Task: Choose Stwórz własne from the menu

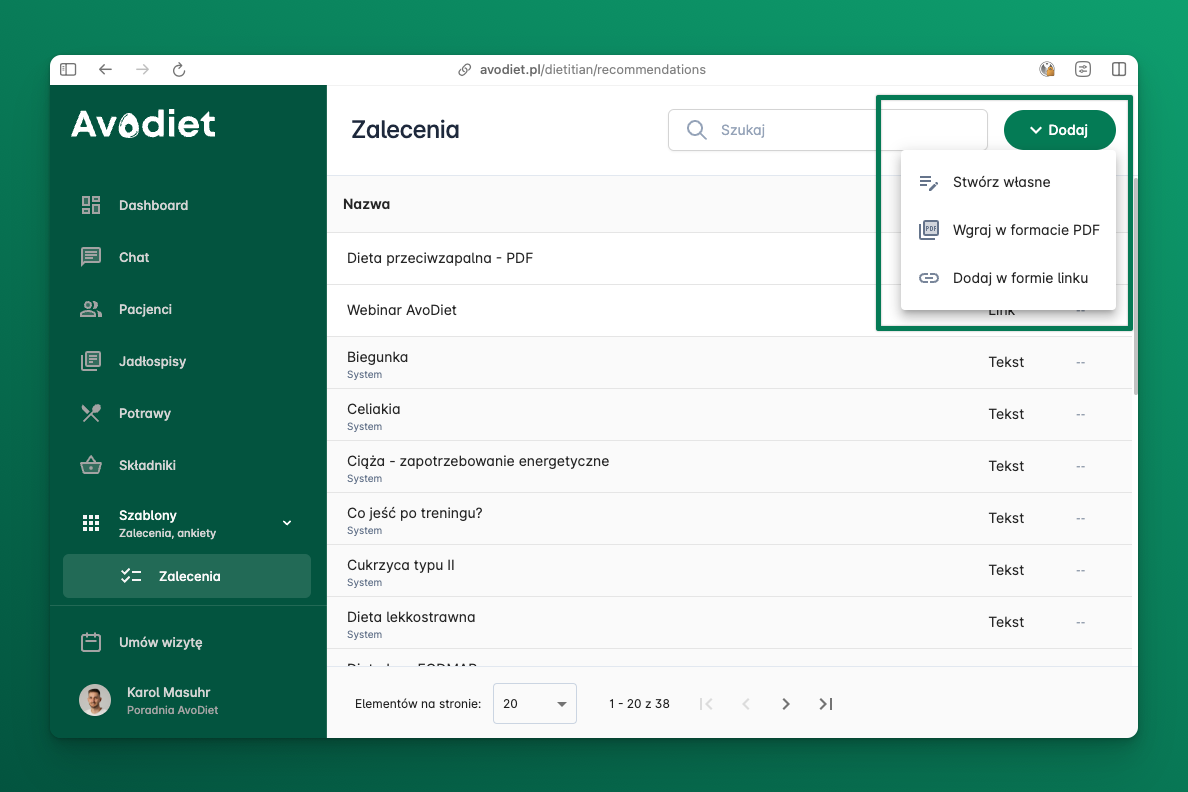Action: (1001, 182)
